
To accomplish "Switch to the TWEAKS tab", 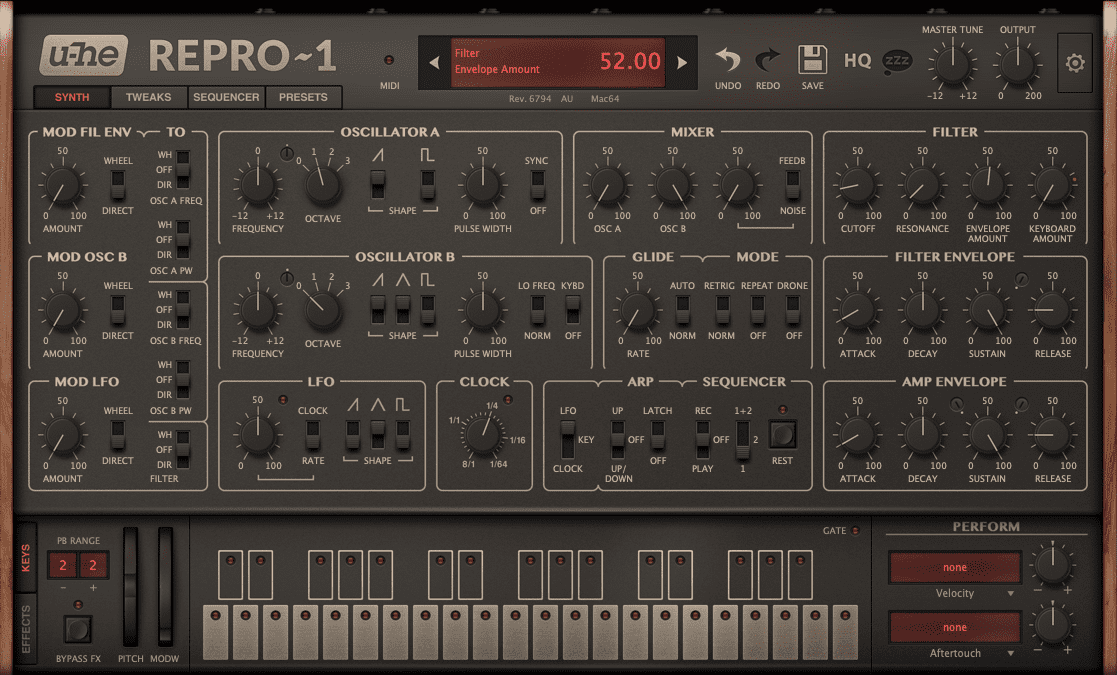I will tap(148, 97).
